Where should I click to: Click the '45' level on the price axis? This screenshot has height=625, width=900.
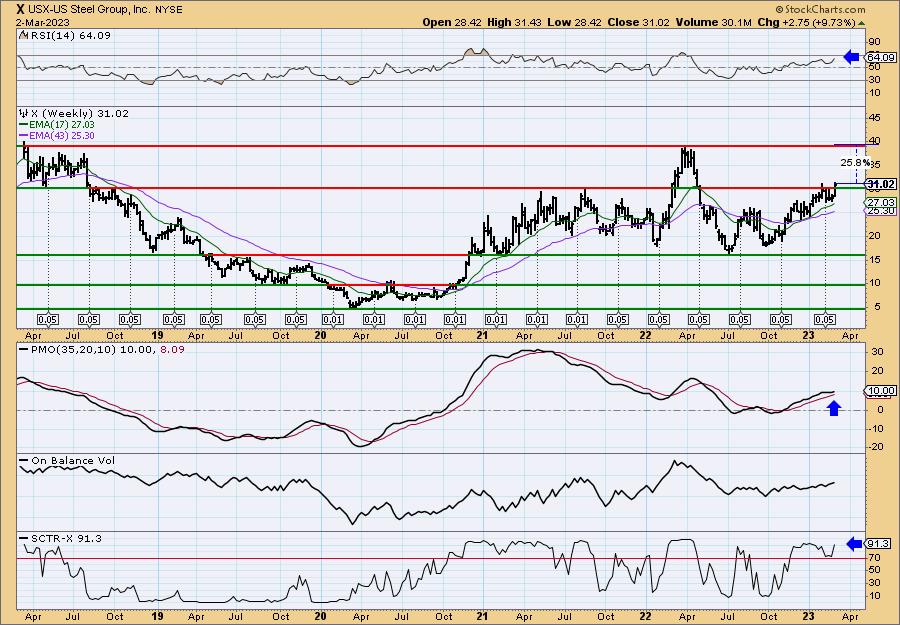pyautogui.click(x=874, y=118)
